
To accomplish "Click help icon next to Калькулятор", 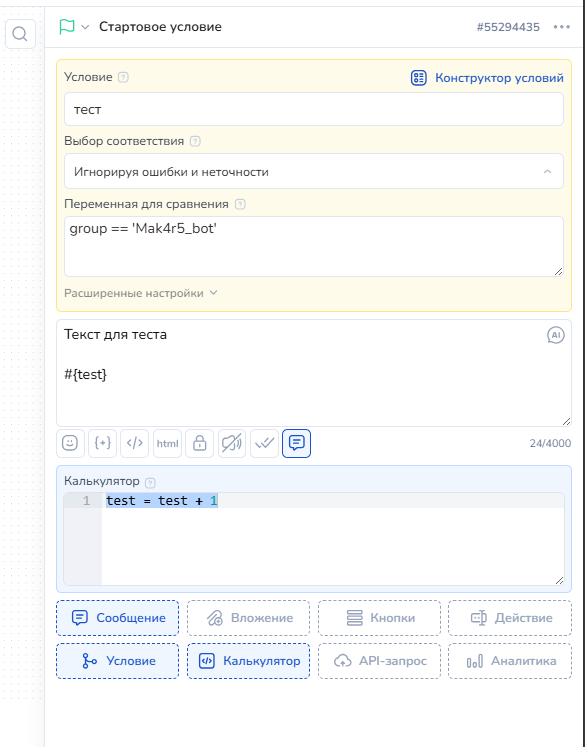I will pos(150,483).
